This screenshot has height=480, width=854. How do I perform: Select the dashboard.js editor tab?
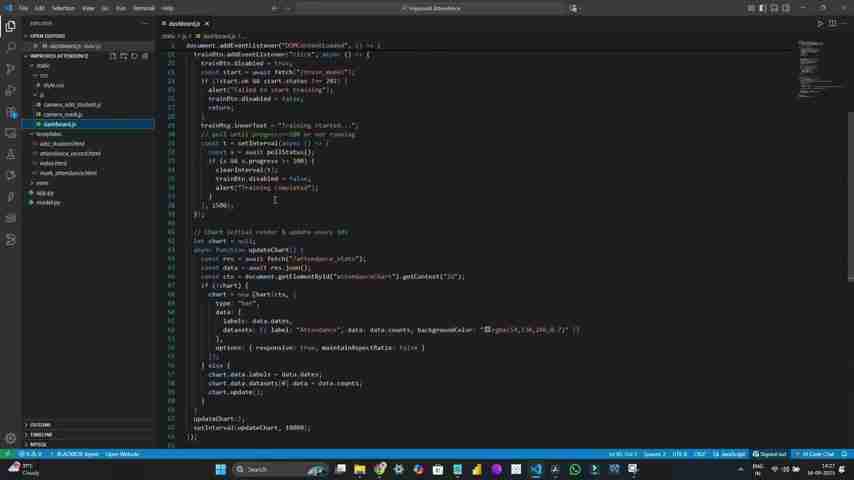point(184,23)
